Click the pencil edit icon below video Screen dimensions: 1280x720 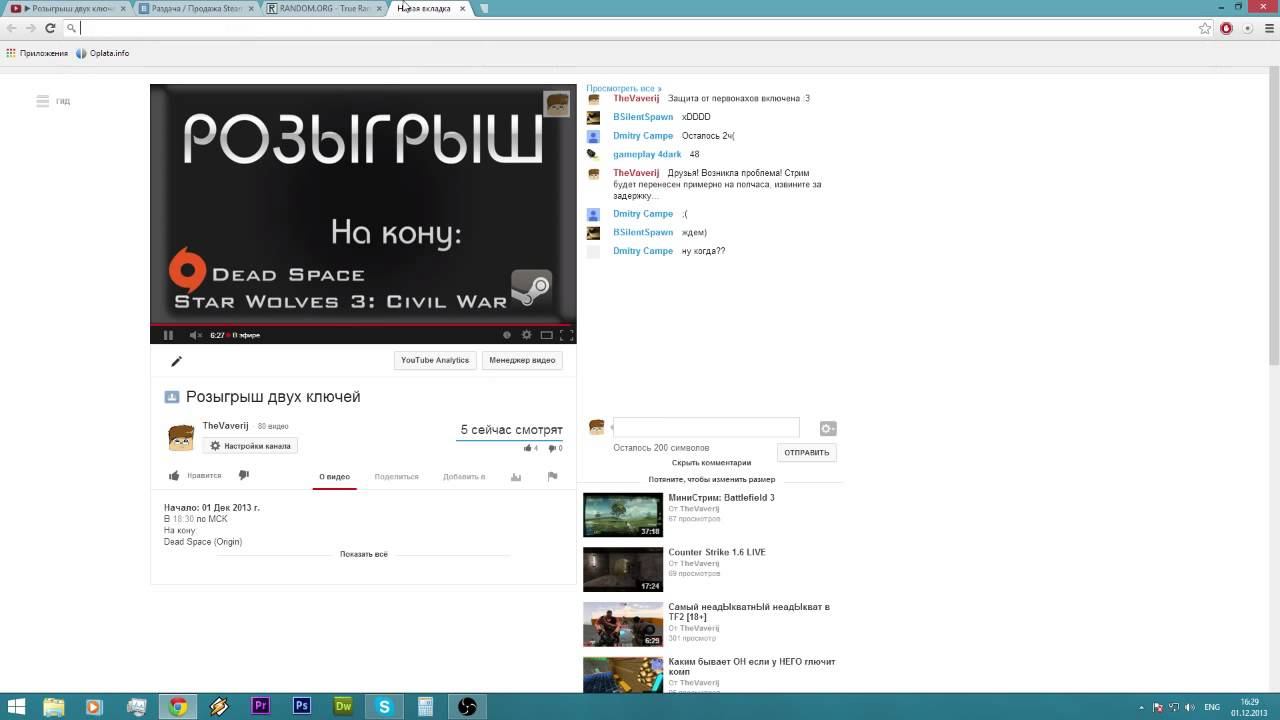[177, 361]
